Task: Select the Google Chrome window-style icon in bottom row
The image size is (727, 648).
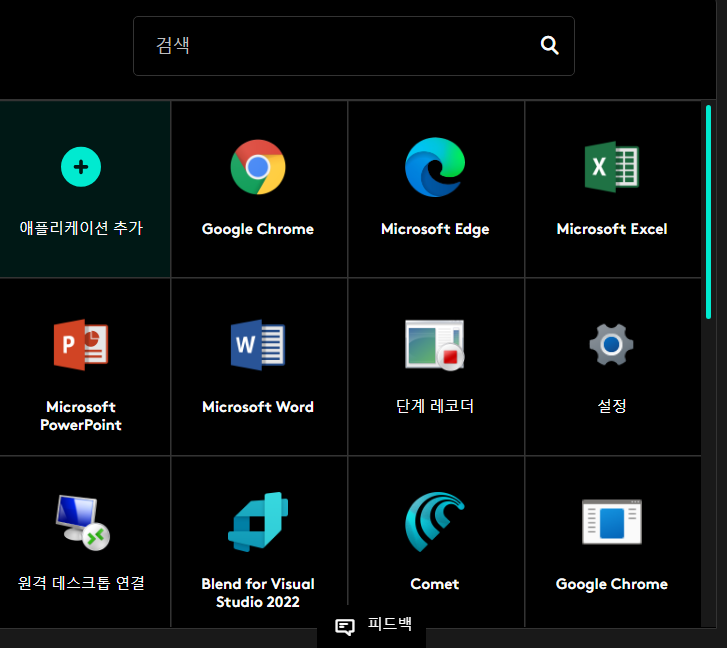Action: pos(611,522)
